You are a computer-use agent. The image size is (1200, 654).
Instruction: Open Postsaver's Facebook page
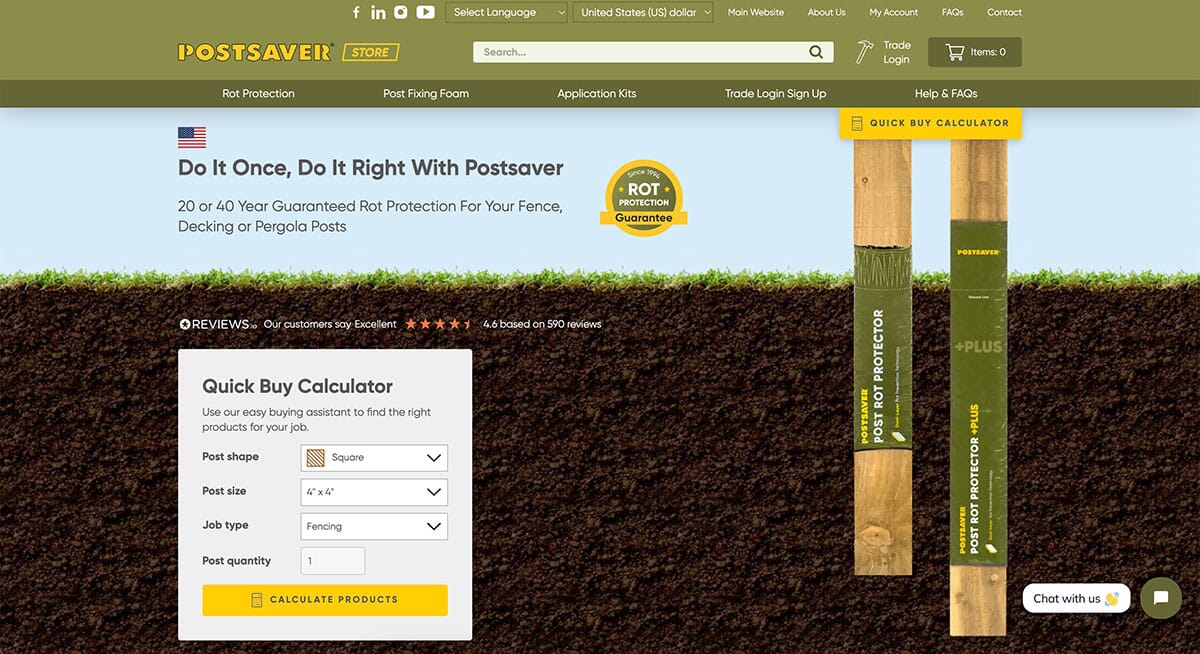coord(355,12)
